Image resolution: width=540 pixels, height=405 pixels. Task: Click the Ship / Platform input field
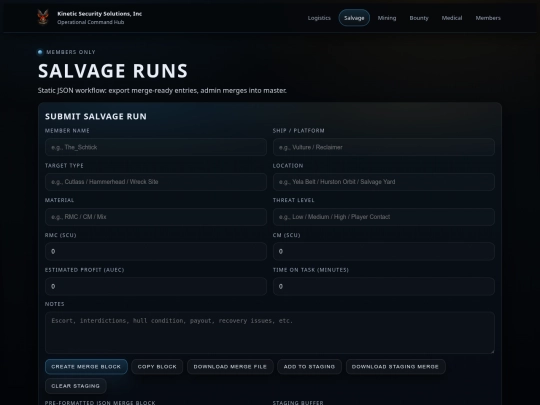click(x=384, y=147)
